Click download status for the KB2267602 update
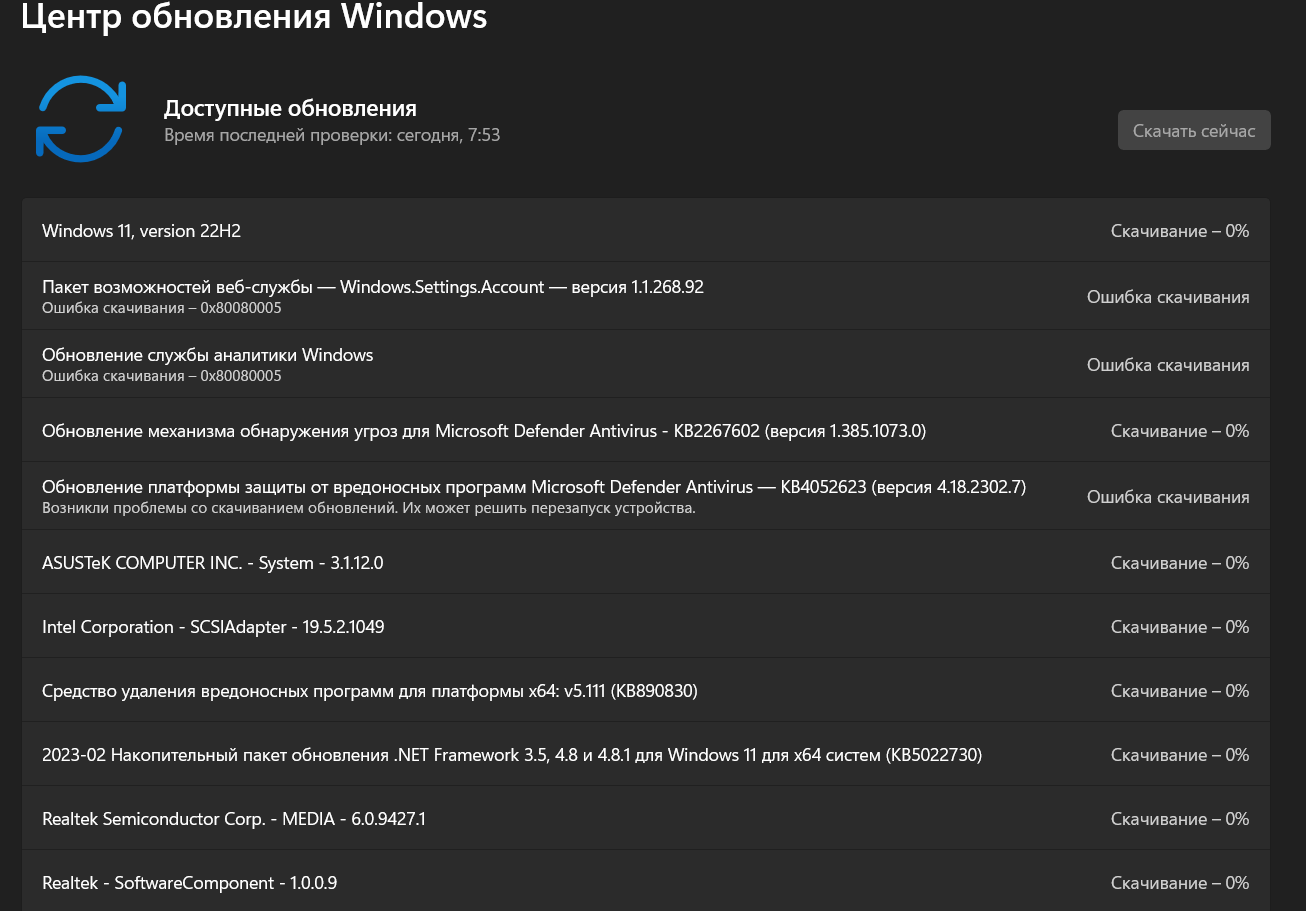The height and width of the screenshot is (911, 1306). (1180, 431)
